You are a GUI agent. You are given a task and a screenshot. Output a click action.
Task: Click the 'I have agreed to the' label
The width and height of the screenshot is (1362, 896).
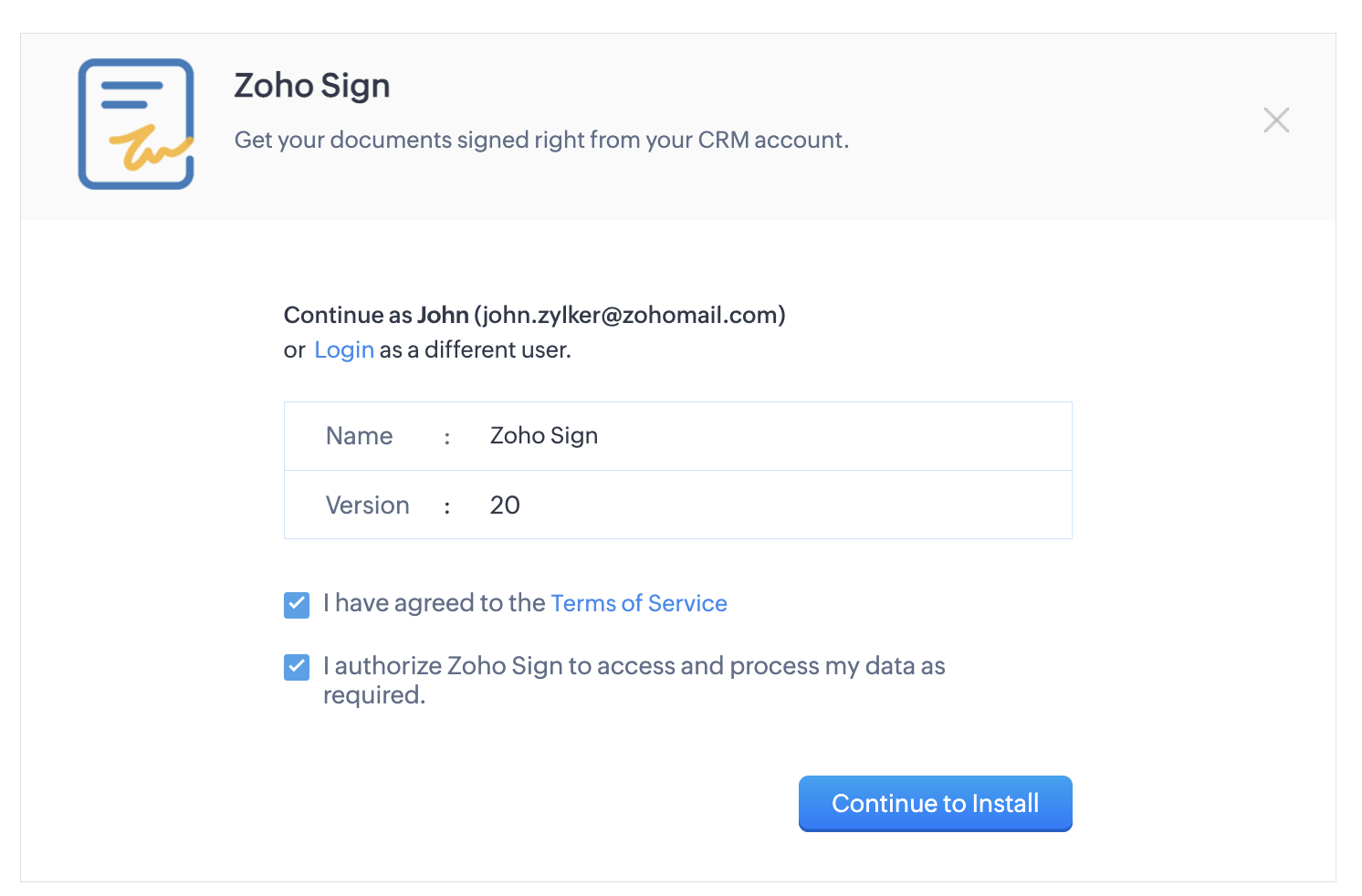click(x=435, y=603)
